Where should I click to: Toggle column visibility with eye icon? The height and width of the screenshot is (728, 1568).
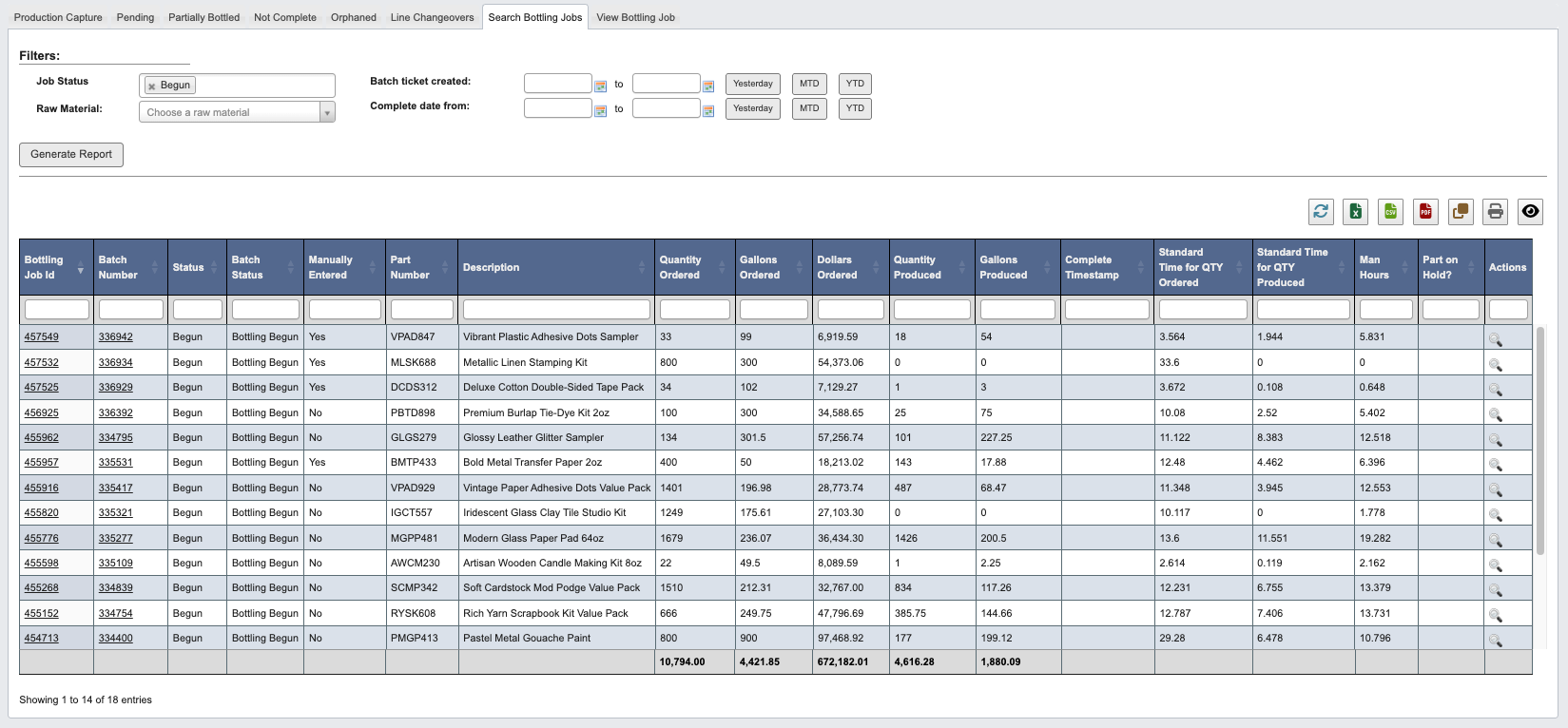[x=1530, y=212]
